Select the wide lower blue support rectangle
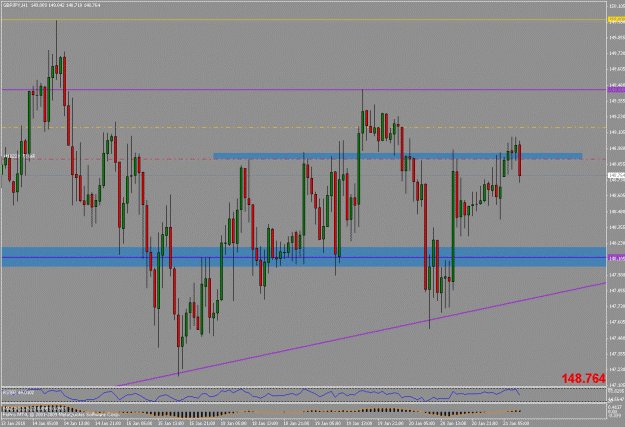625x427 pixels. [303, 257]
